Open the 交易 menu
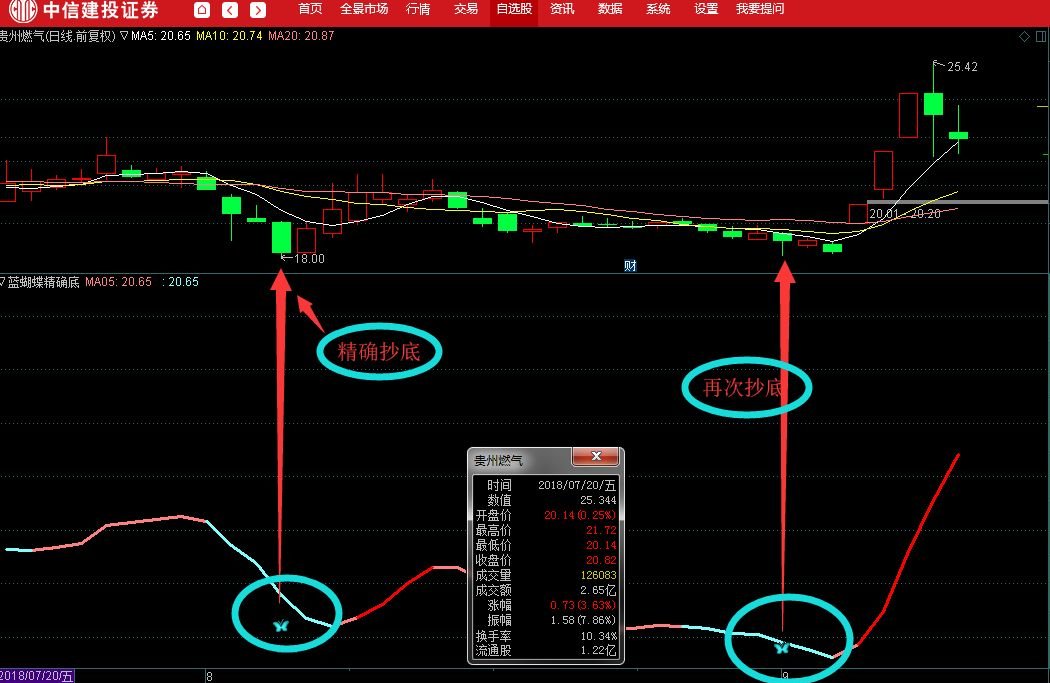 pos(466,9)
